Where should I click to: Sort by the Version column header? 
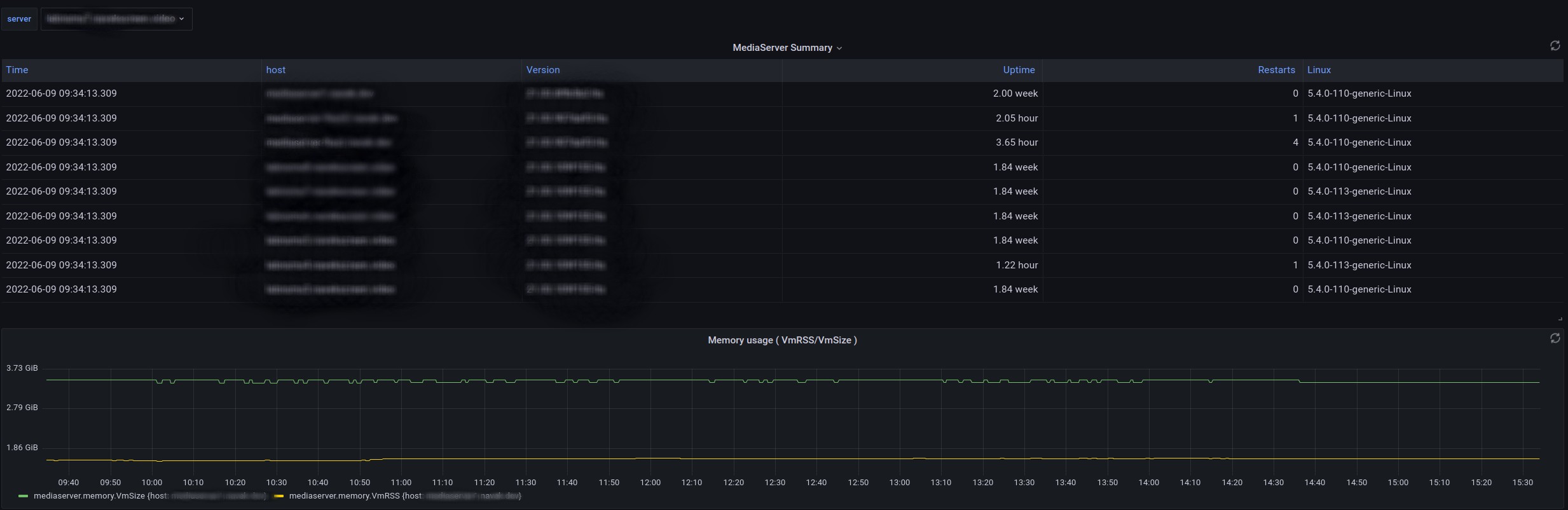[542, 70]
